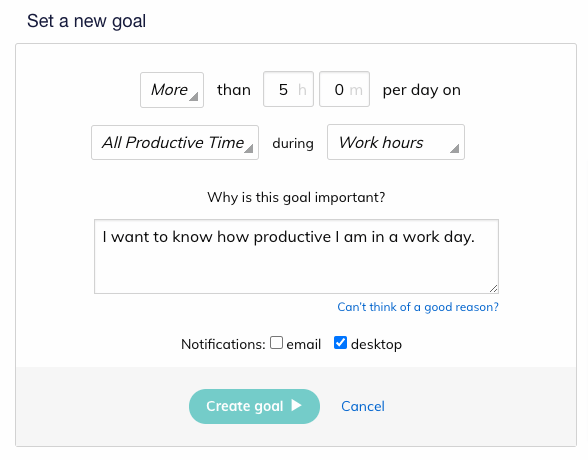Uncheck the desktop notifications checkbox
This screenshot has height=460, width=588.
[x=340, y=343]
